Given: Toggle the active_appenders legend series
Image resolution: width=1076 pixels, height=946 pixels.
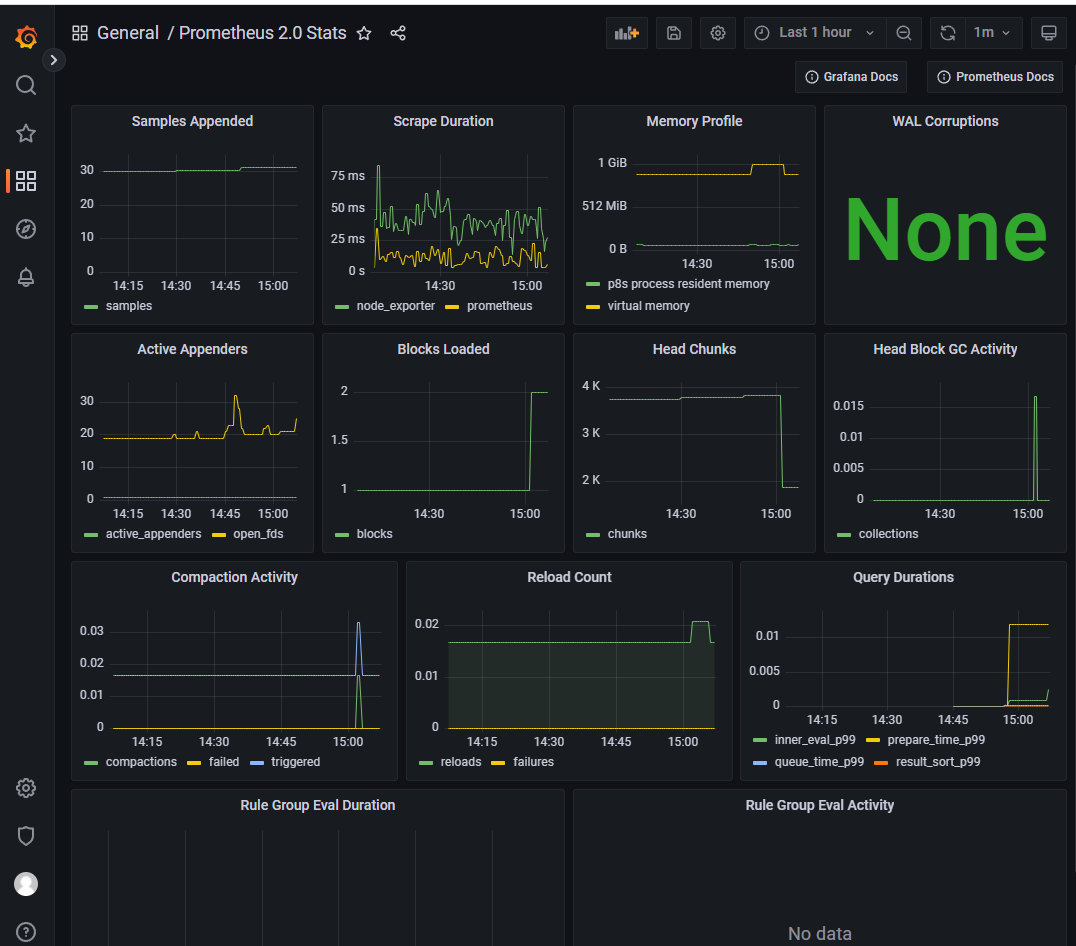Looking at the screenshot, I should pyautogui.click(x=153, y=534).
